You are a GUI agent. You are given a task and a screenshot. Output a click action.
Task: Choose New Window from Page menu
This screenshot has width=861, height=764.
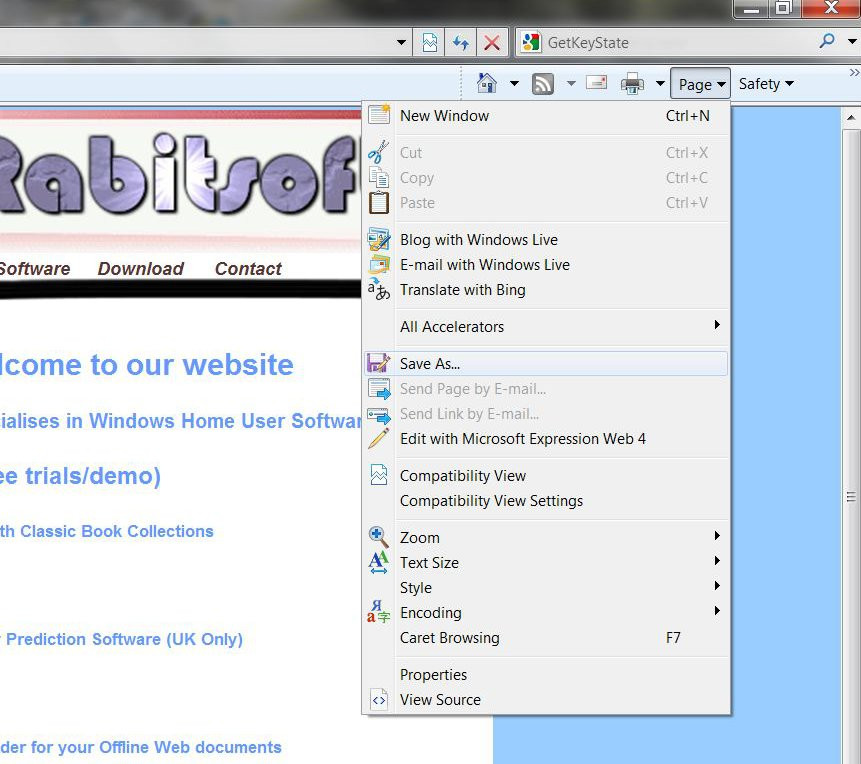click(x=546, y=115)
